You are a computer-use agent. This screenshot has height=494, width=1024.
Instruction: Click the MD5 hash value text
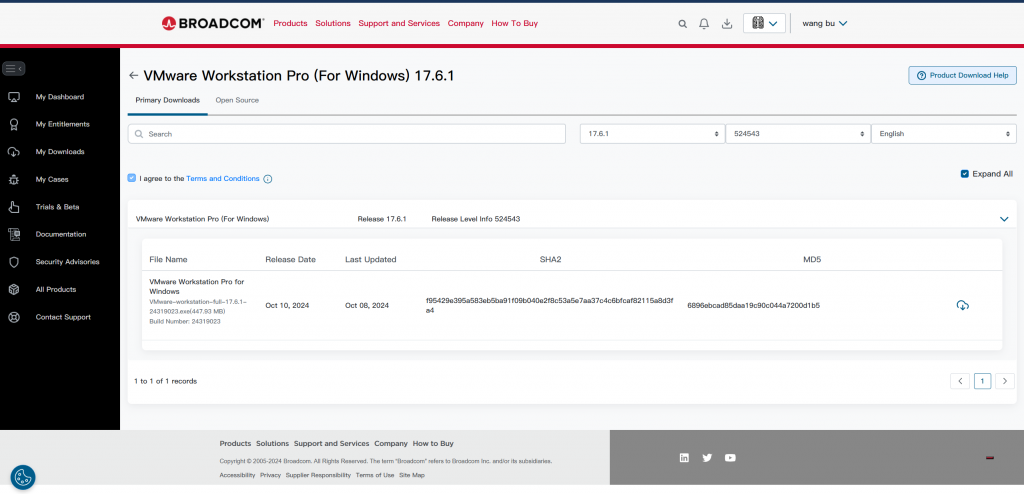click(x=754, y=305)
